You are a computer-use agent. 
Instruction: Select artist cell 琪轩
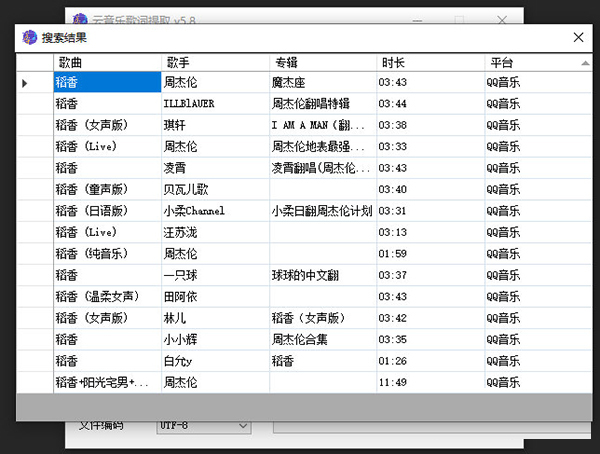215,125
